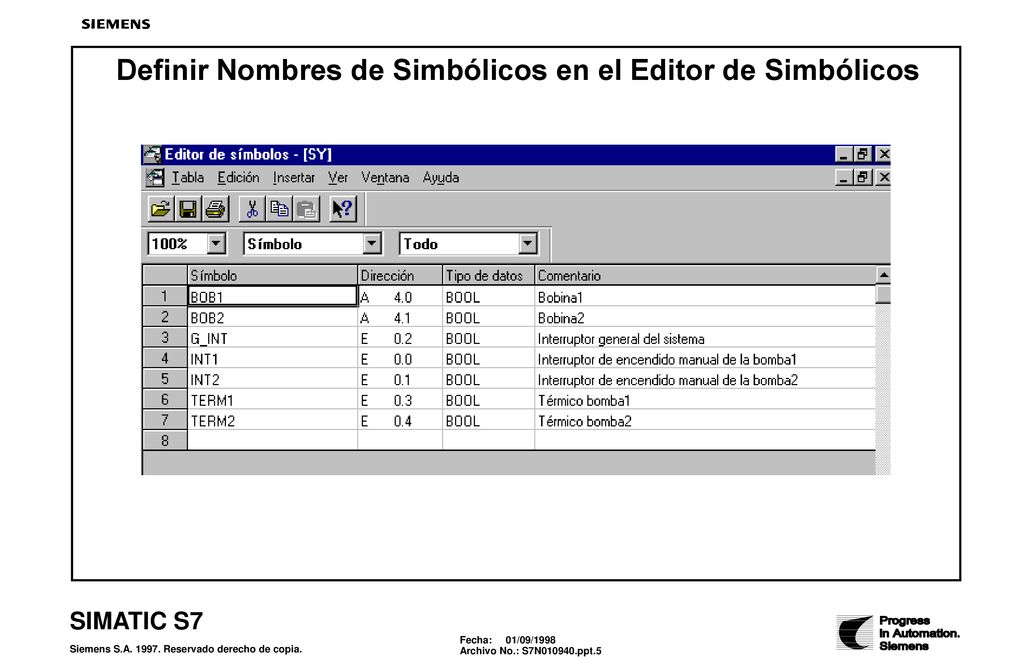Click the empty symbol cell in row 8
The width and height of the screenshot is (1024, 660).
272,441
